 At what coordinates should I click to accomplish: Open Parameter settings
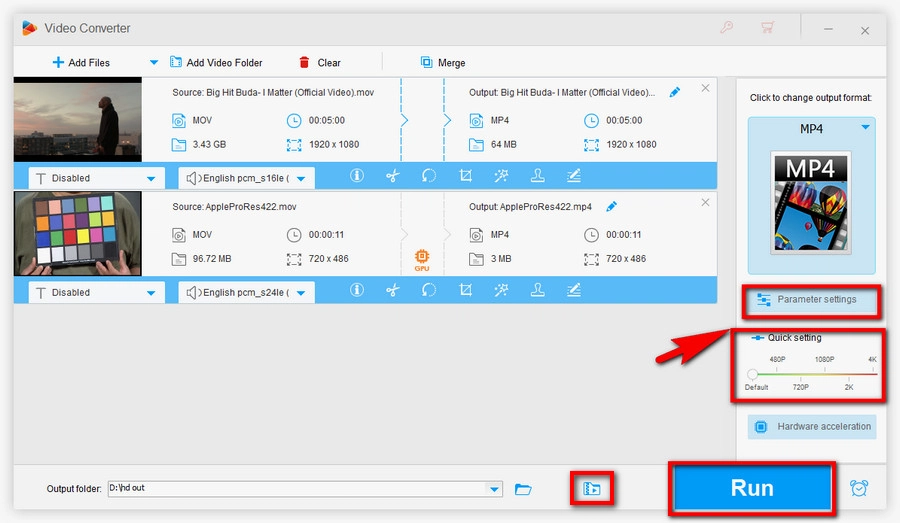click(x=812, y=300)
